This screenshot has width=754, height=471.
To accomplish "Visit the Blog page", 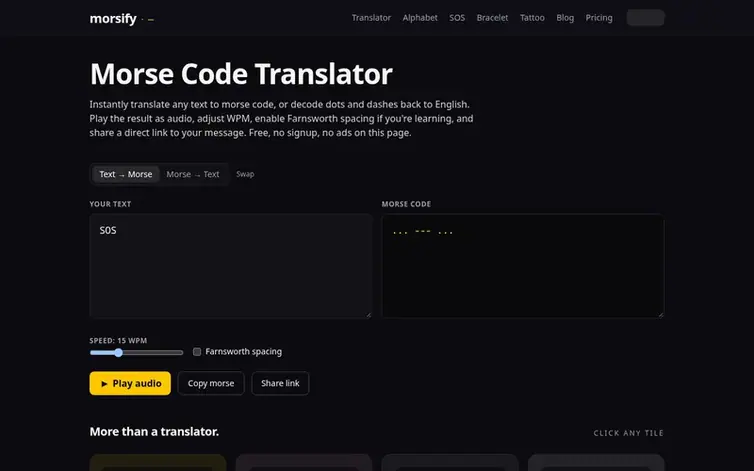I will (565, 18).
